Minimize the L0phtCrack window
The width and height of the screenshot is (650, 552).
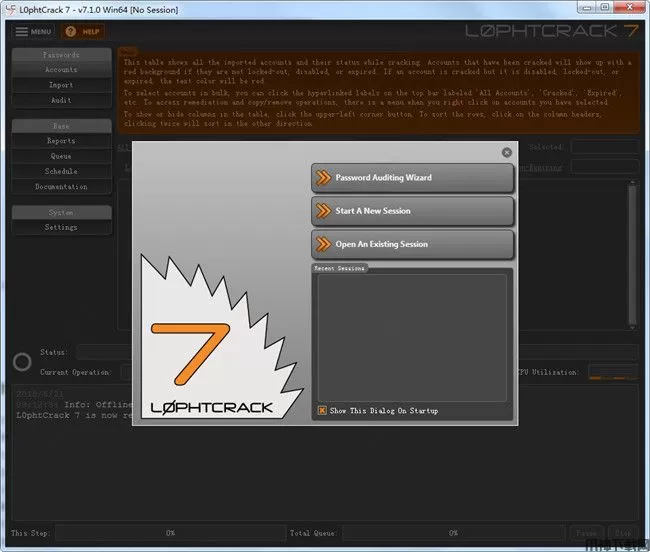[587, 7]
